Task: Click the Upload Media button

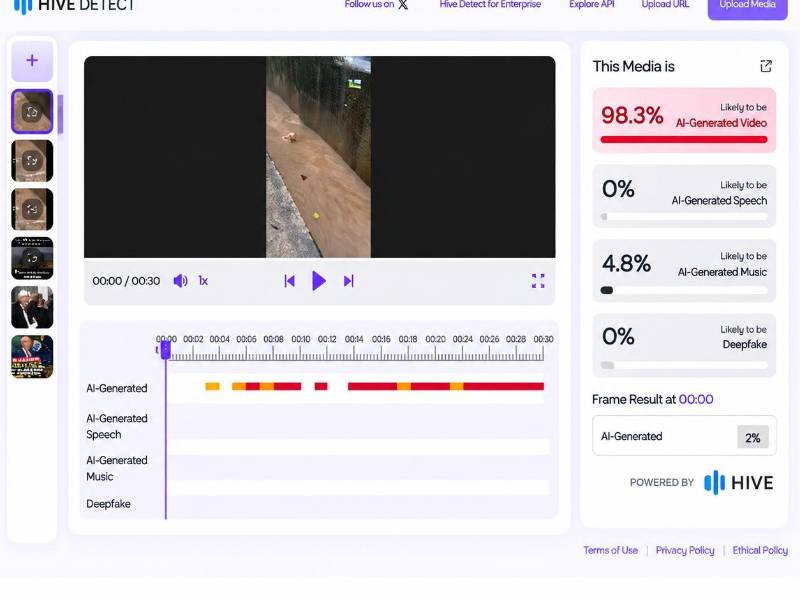Action: point(747,7)
